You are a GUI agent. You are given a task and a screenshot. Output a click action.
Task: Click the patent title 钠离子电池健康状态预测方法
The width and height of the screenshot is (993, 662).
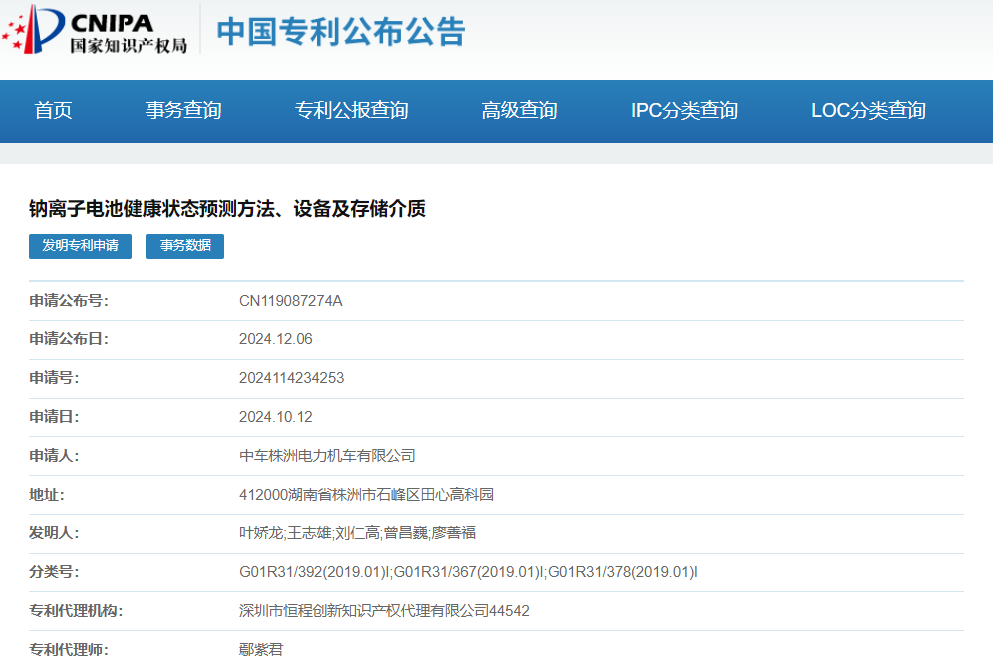point(227,209)
